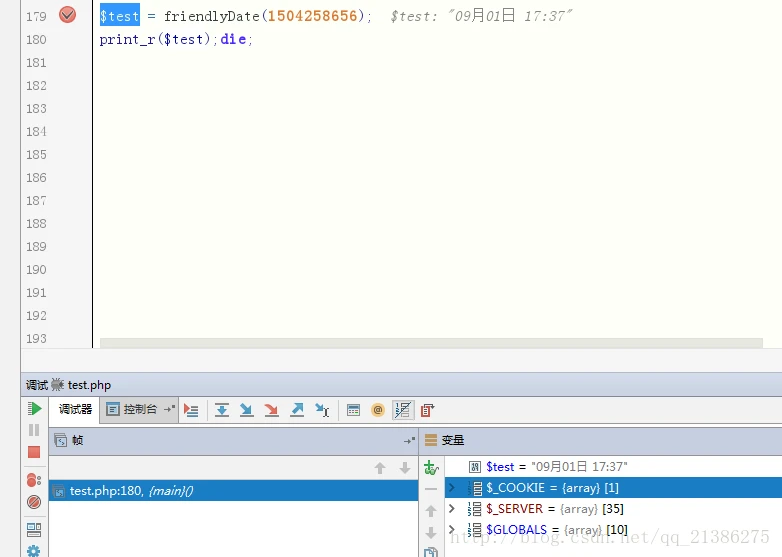Open the Evaluate Expression calculator icon
The height and width of the screenshot is (557, 782).
tap(353, 410)
